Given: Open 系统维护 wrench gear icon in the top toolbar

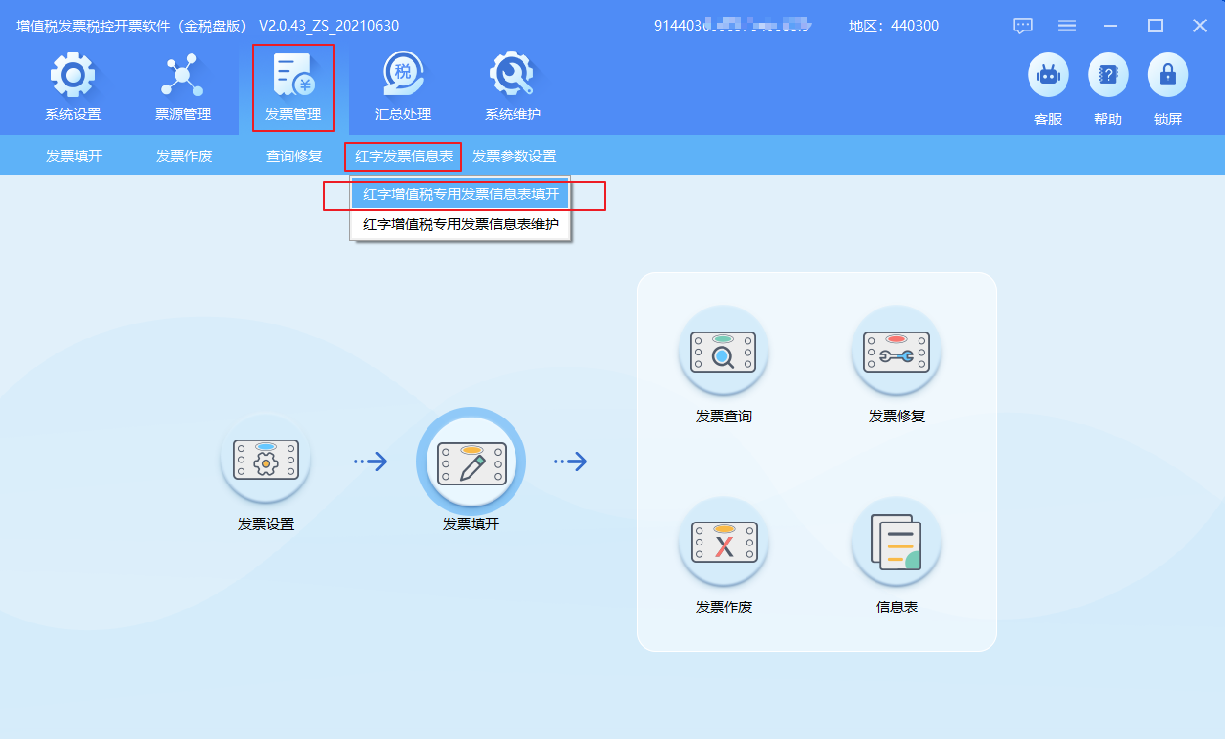Looking at the screenshot, I should tap(513, 75).
